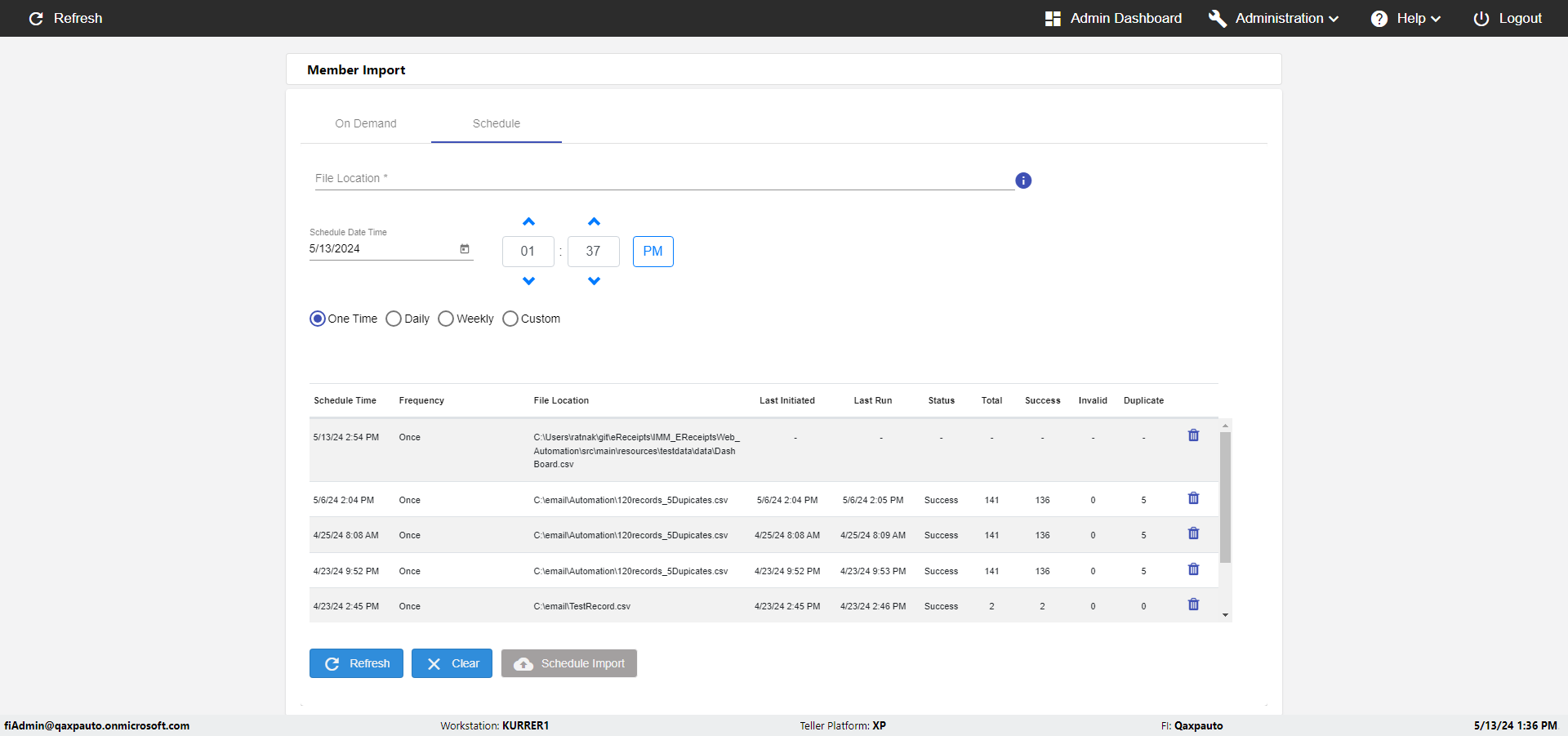
Task: Delete the 4/25/24 8:08 AM schedule
Action: pyautogui.click(x=1193, y=533)
